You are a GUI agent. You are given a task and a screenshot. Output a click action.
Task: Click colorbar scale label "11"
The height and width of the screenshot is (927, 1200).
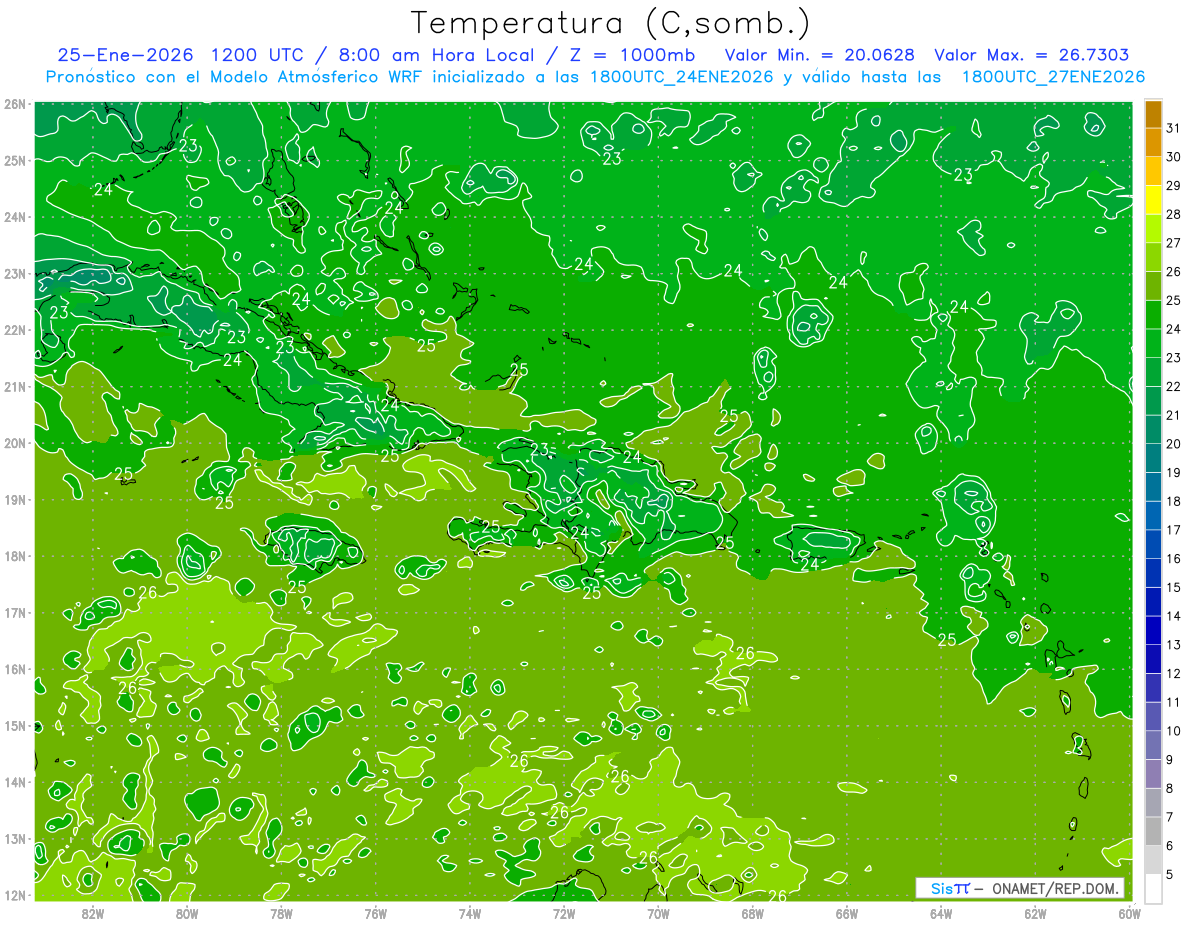point(1173,702)
